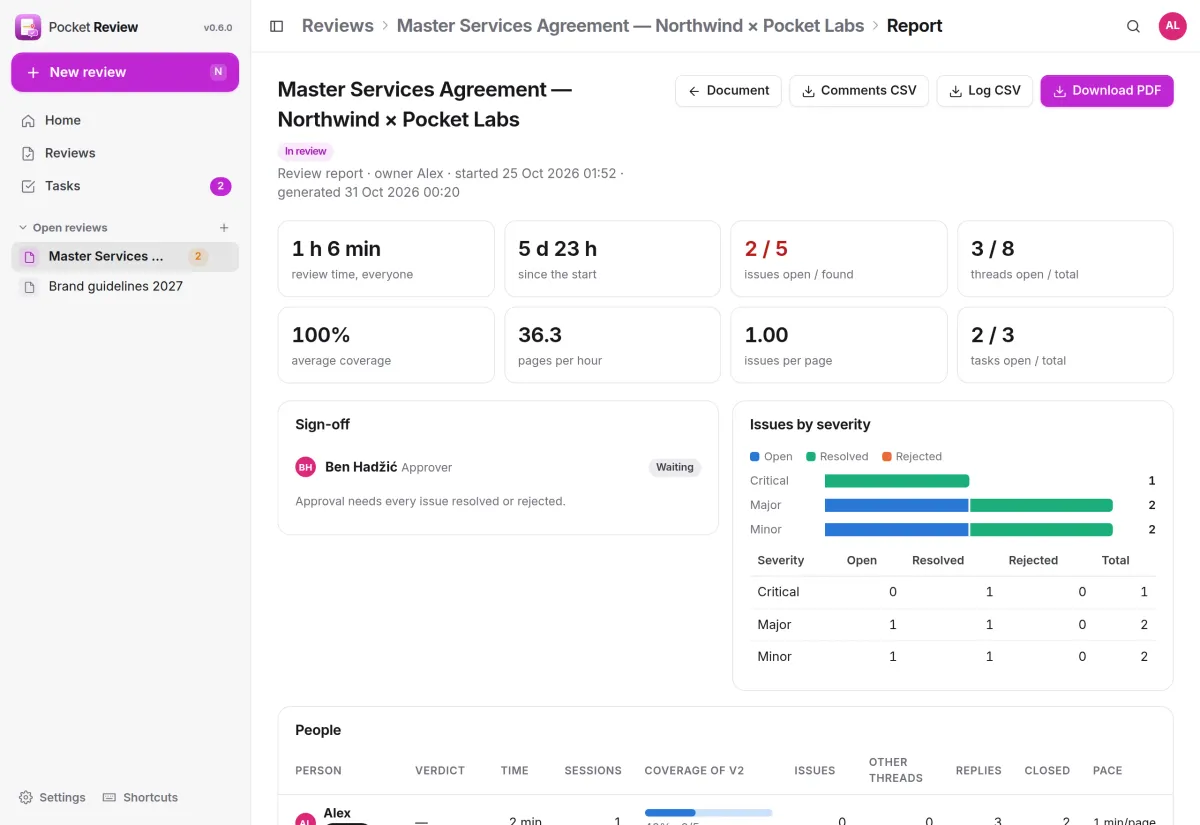1200x825 pixels.
Task: Collapse the Open reviews section
Action: click(x=63, y=228)
